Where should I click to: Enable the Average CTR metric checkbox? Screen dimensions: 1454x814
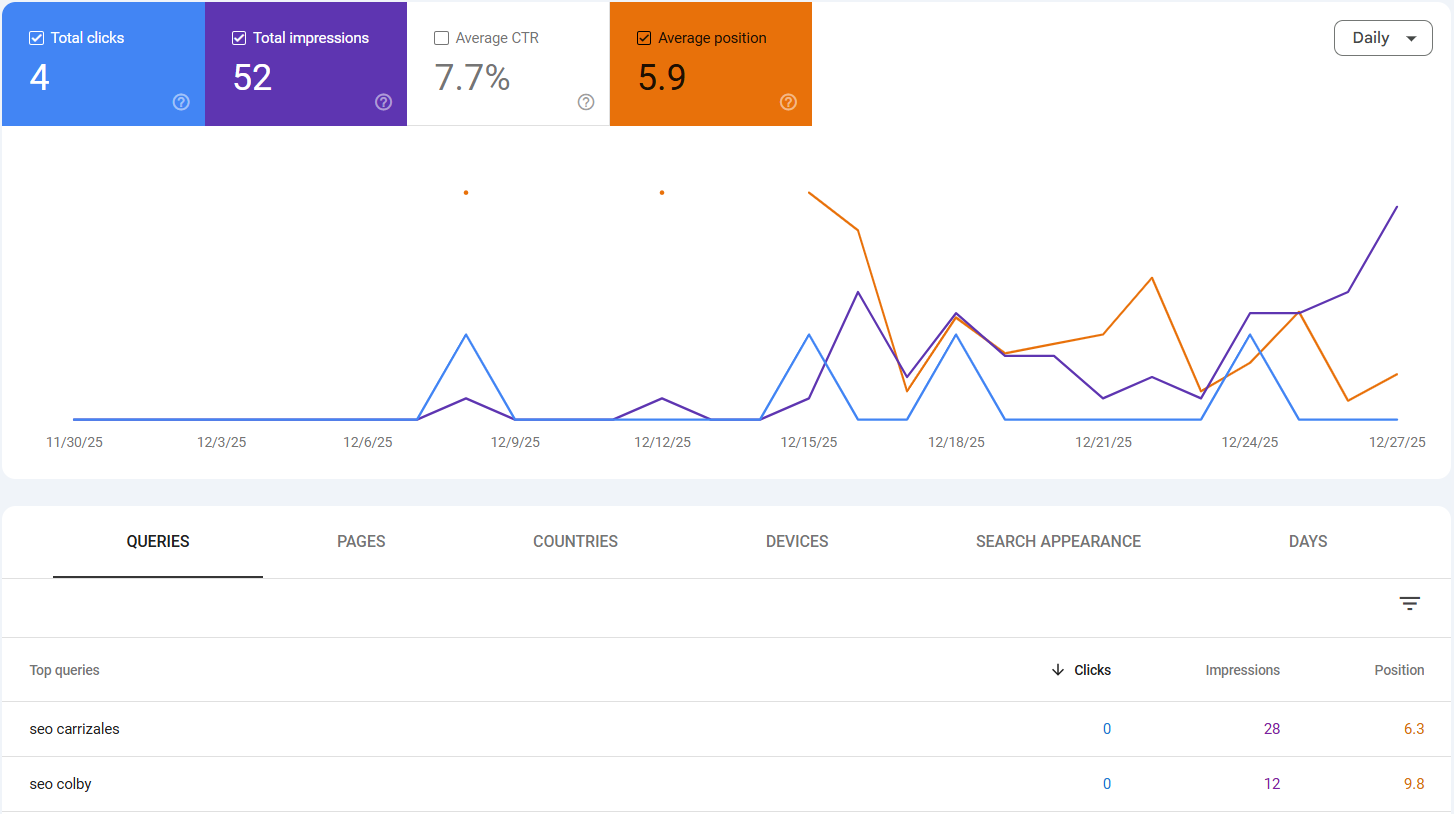(x=441, y=37)
